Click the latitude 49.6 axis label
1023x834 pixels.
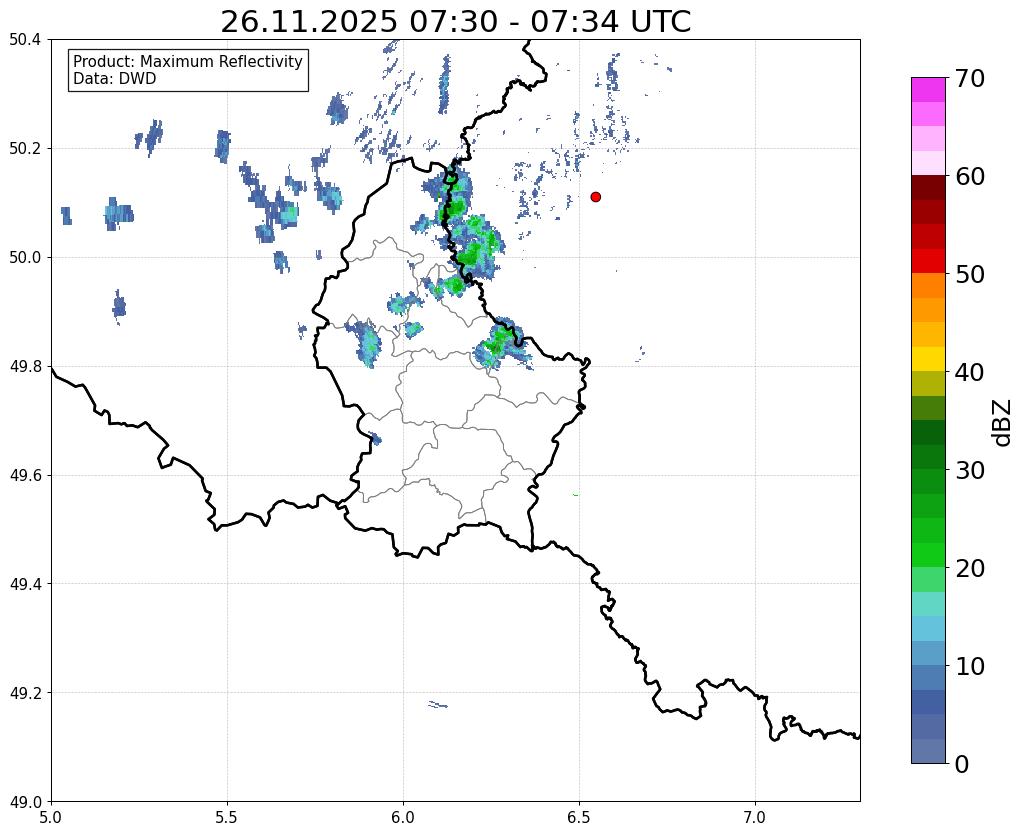25,475
